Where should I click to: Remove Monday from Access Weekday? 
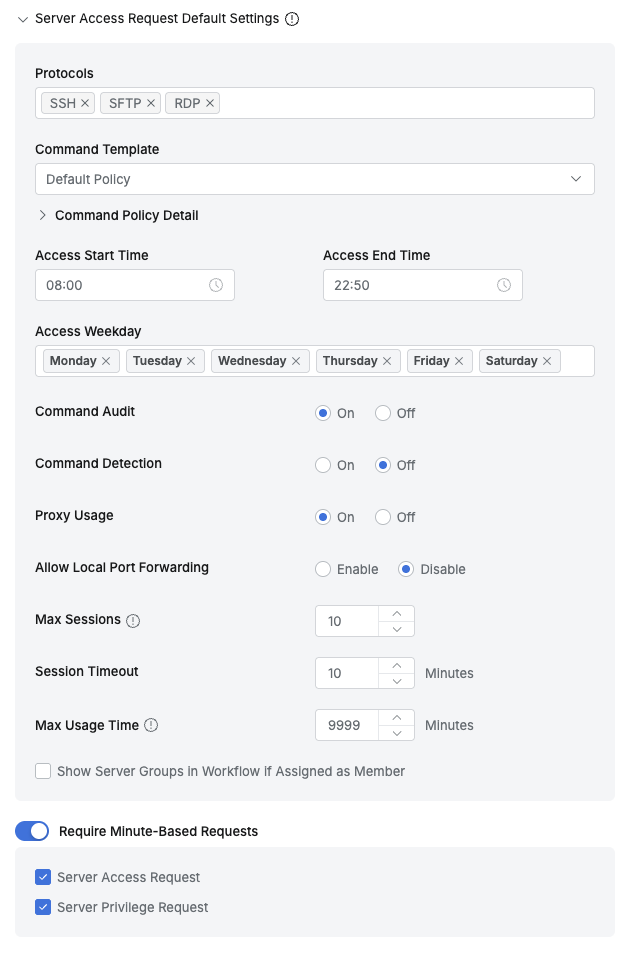[x=106, y=361]
